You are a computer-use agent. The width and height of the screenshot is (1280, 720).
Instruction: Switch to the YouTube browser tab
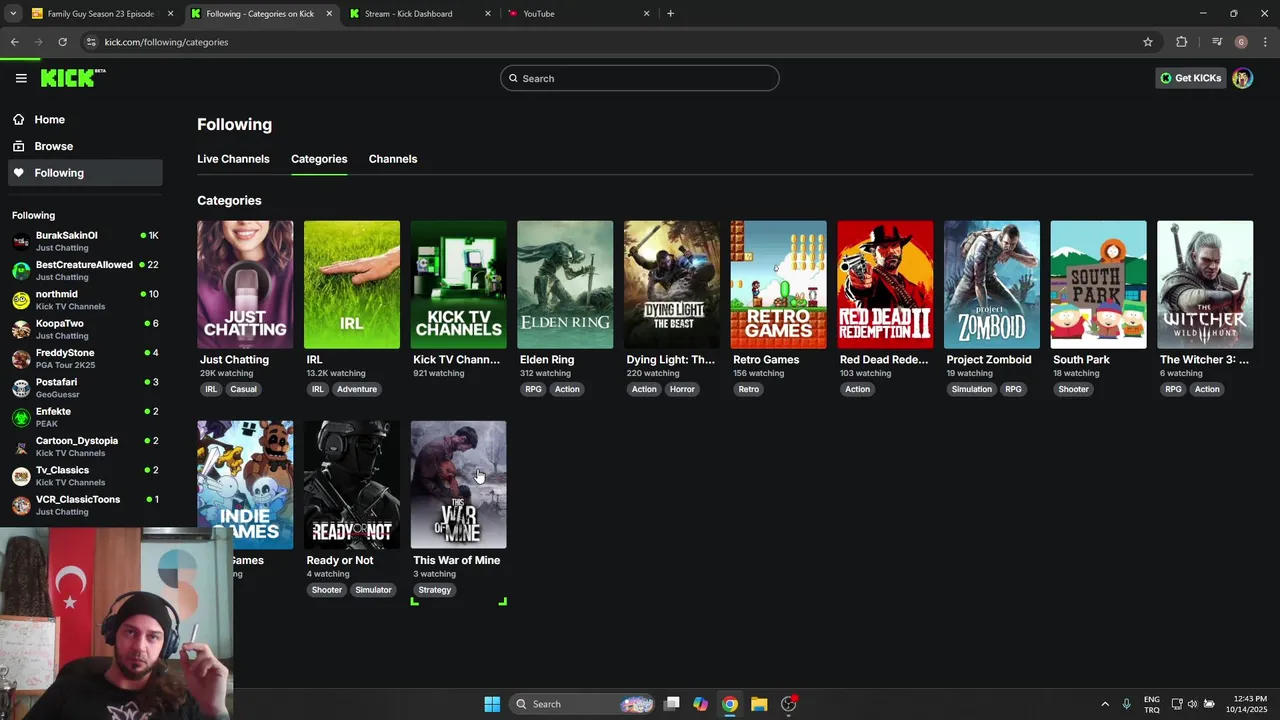(579, 14)
